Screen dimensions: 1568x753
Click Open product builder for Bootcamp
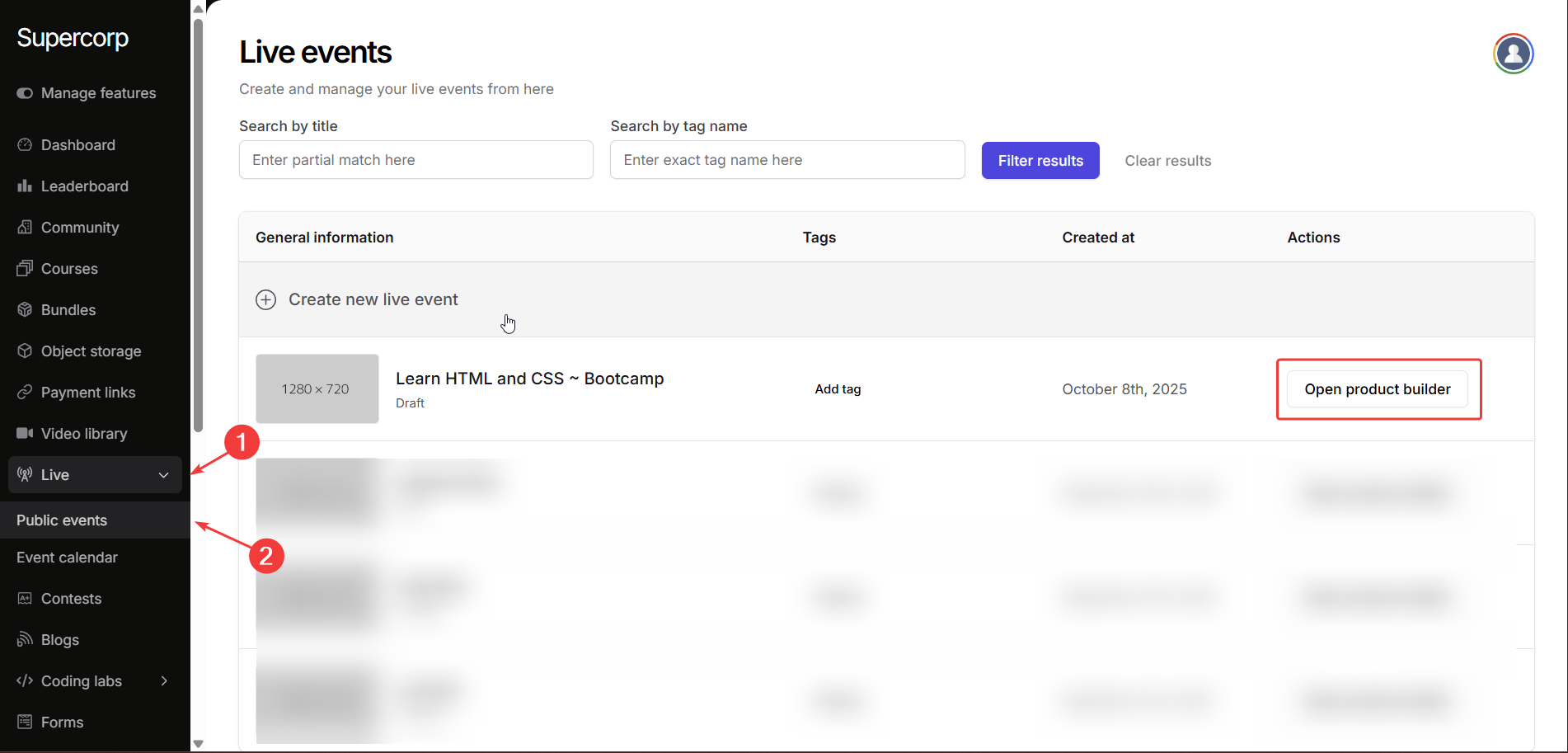[x=1377, y=389]
